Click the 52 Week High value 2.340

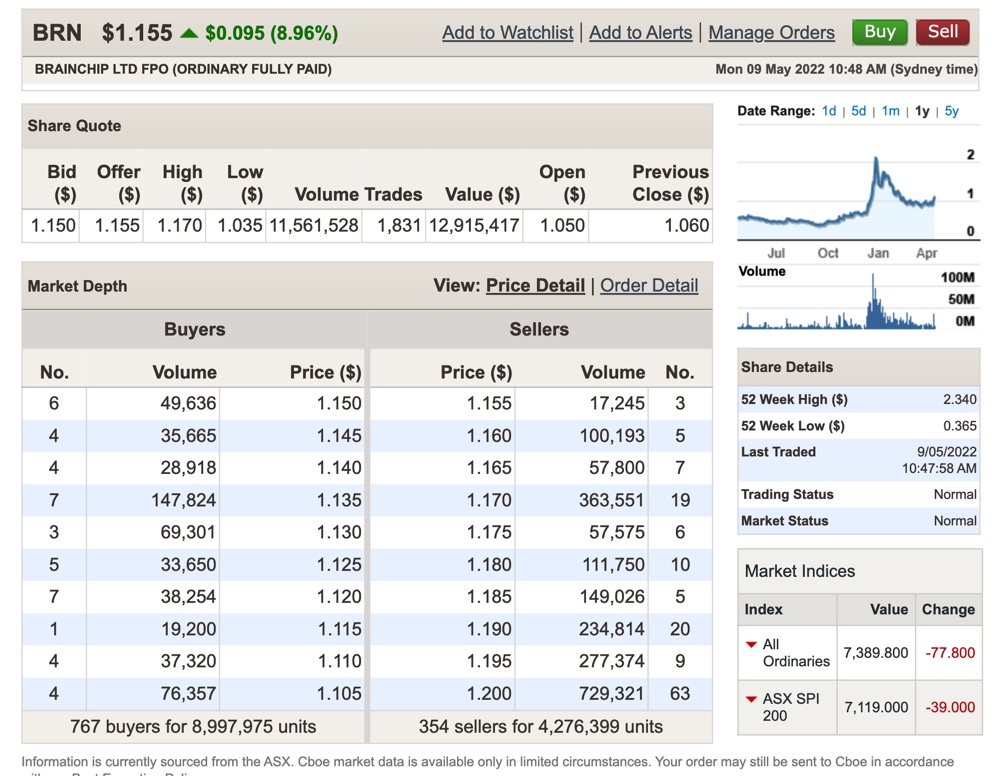[959, 399]
